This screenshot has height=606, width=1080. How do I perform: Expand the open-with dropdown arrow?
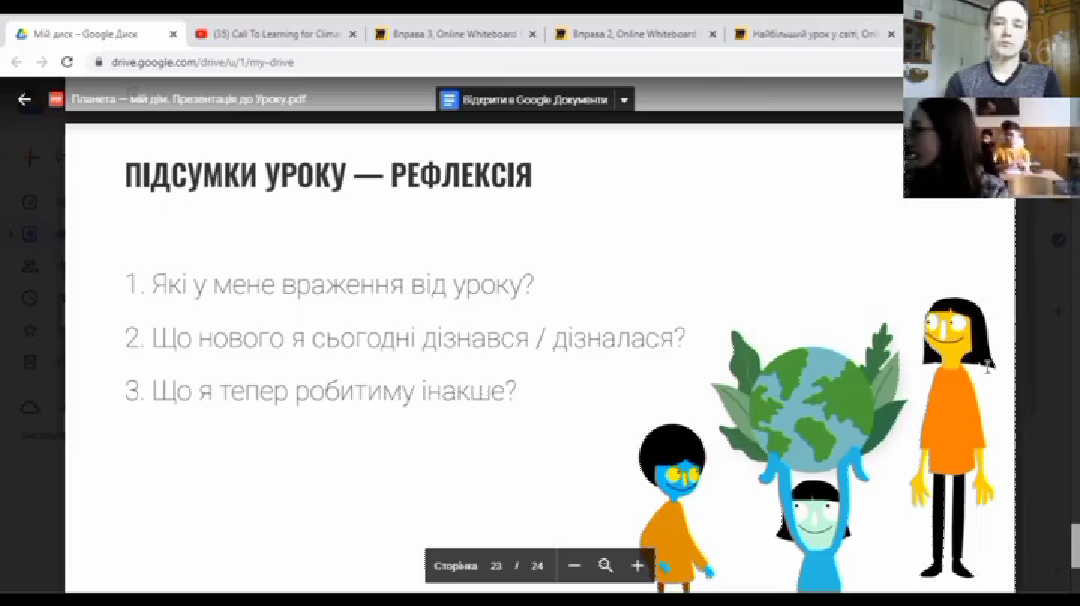624,100
